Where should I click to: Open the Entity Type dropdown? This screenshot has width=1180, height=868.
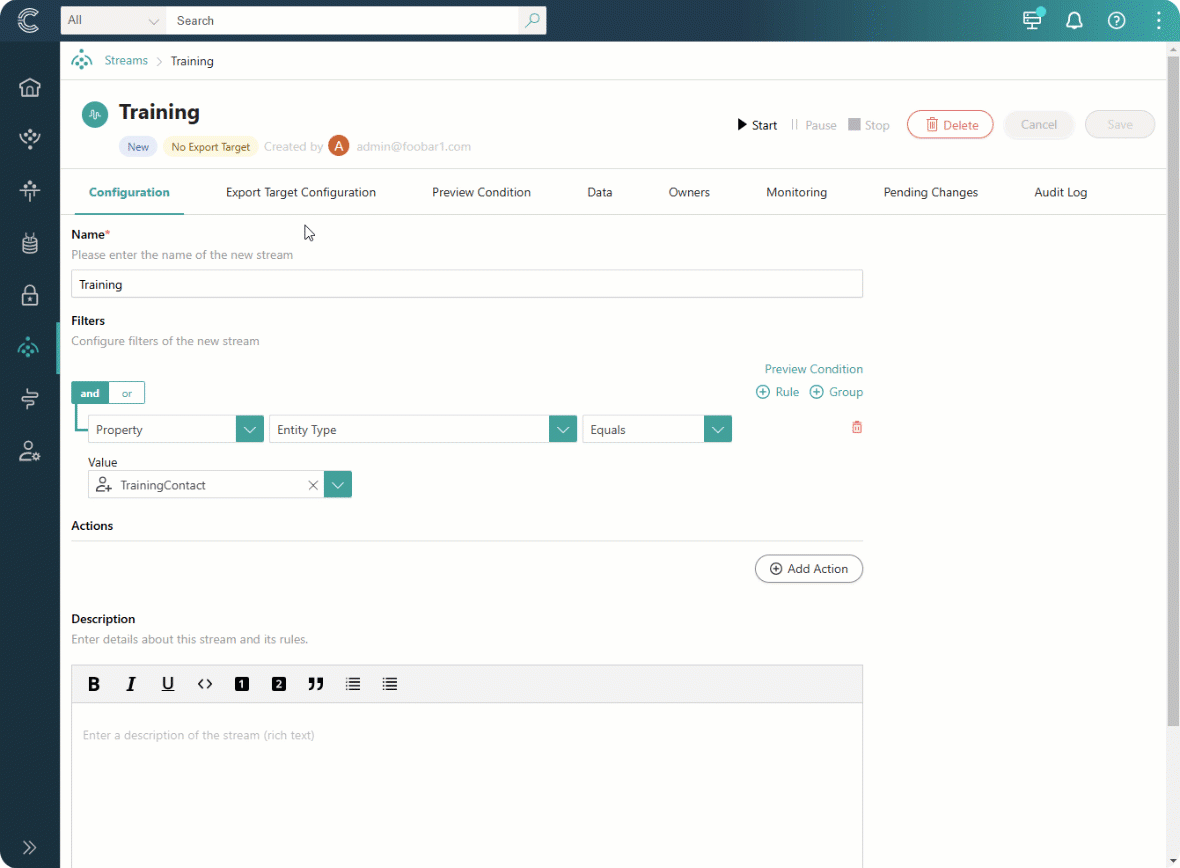click(563, 429)
